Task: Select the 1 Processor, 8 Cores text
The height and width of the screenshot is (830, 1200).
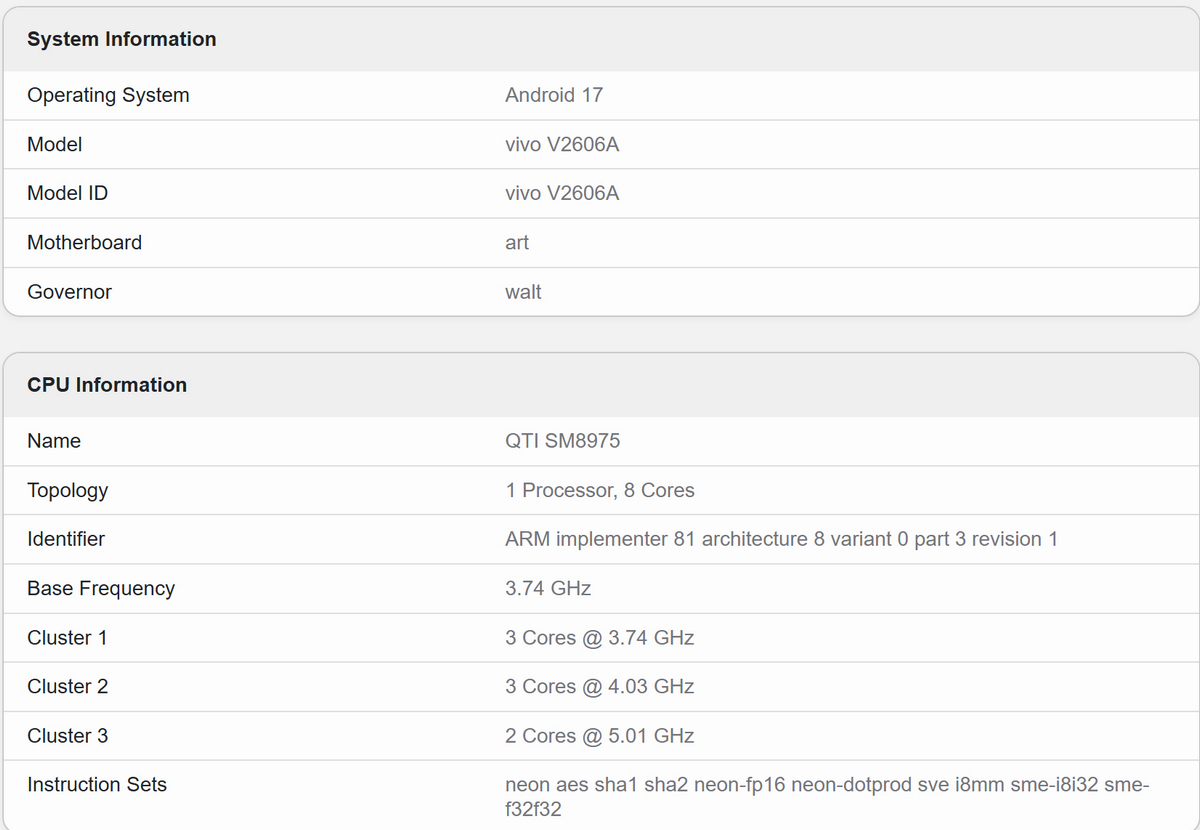Action: [x=600, y=490]
